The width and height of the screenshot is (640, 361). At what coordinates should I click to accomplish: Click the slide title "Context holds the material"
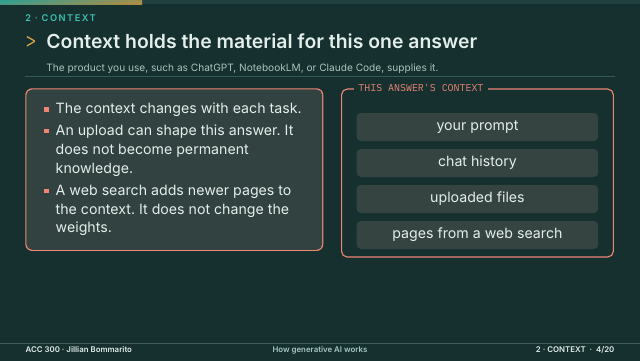click(261, 41)
